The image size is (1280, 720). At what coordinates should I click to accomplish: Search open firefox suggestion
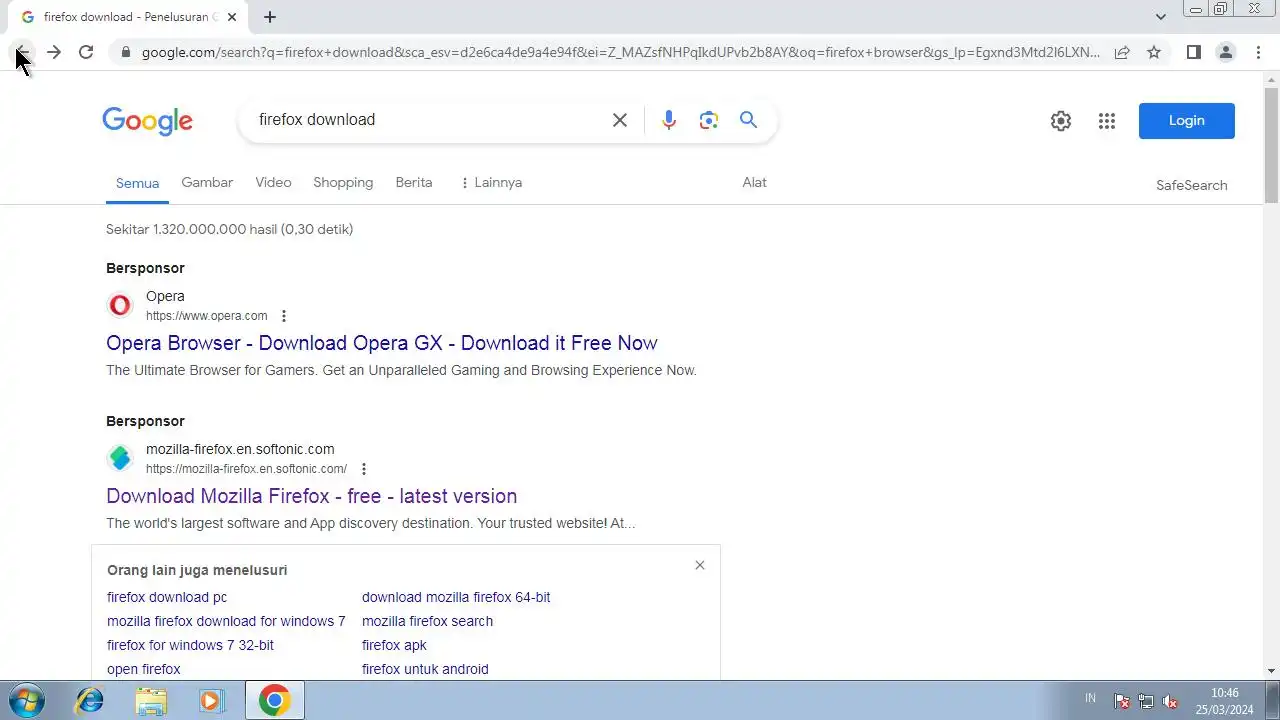tap(144, 669)
